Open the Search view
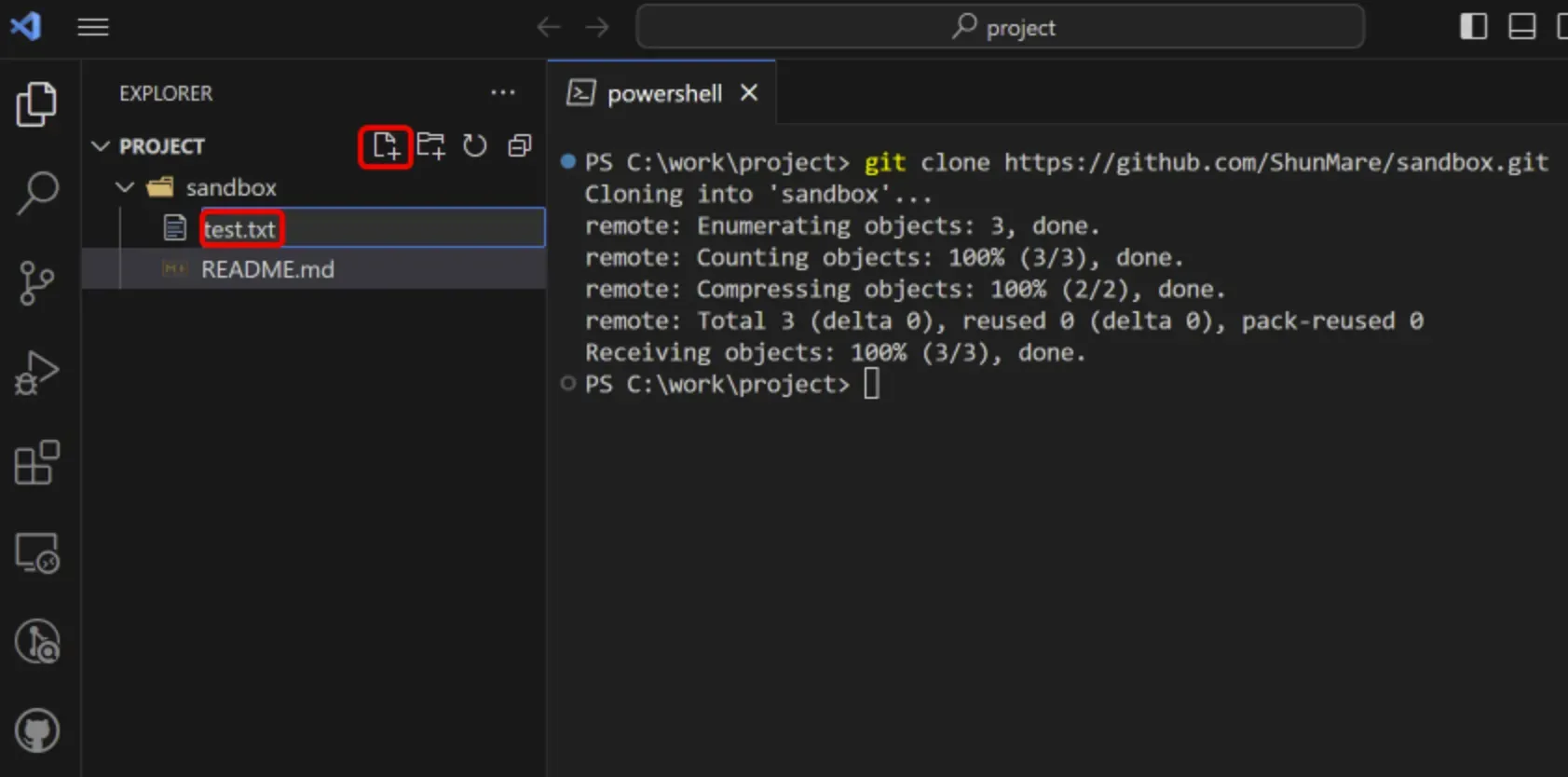Image resolution: width=1568 pixels, height=777 pixels. click(37, 193)
